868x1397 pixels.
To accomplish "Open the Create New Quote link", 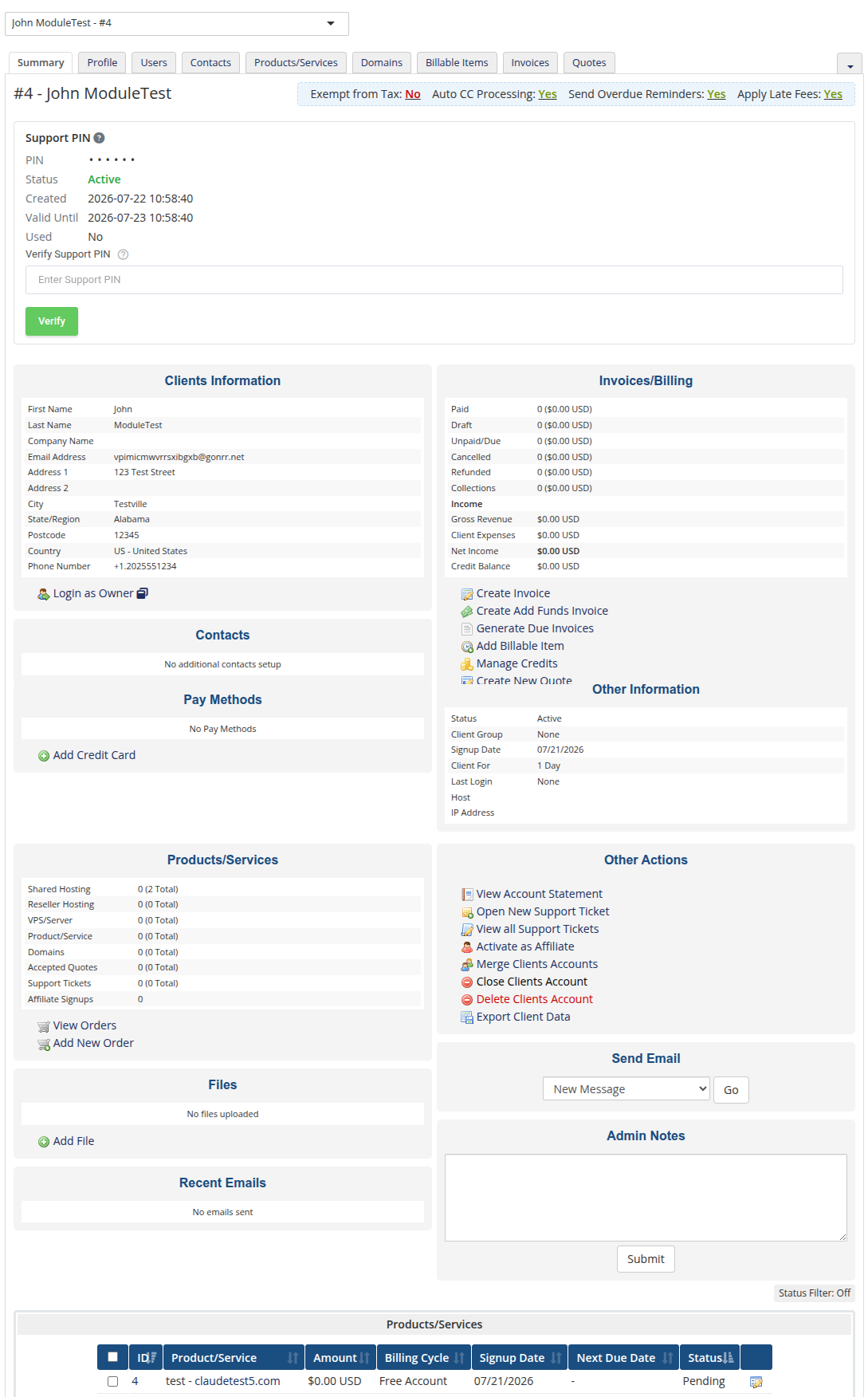I will (524, 680).
